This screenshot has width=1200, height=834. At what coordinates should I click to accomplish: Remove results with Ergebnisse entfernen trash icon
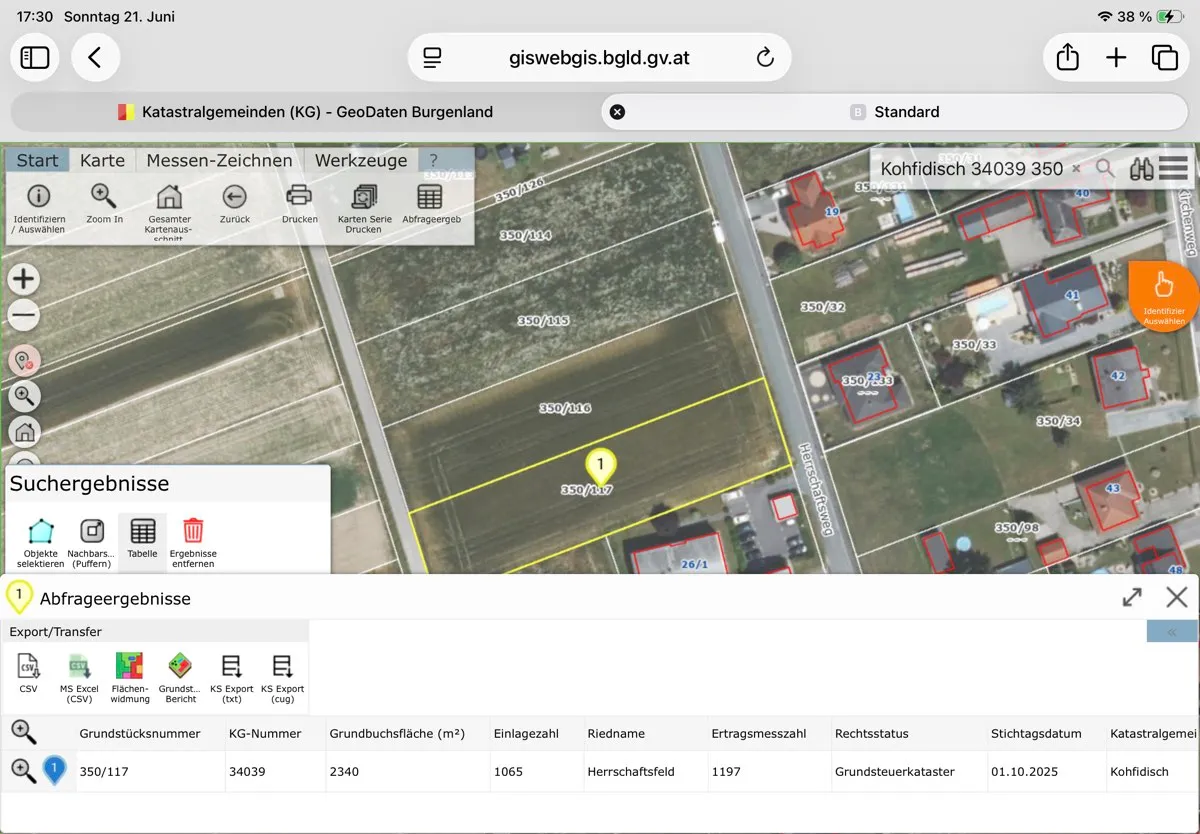coord(193,542)
